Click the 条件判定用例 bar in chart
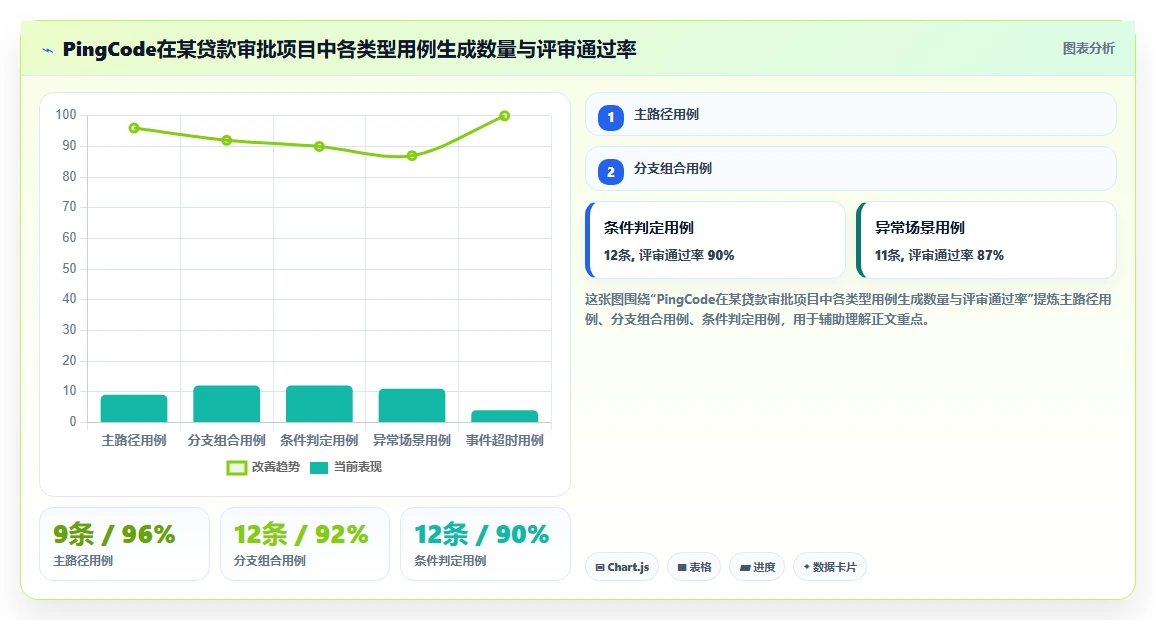 pos(319,404)
